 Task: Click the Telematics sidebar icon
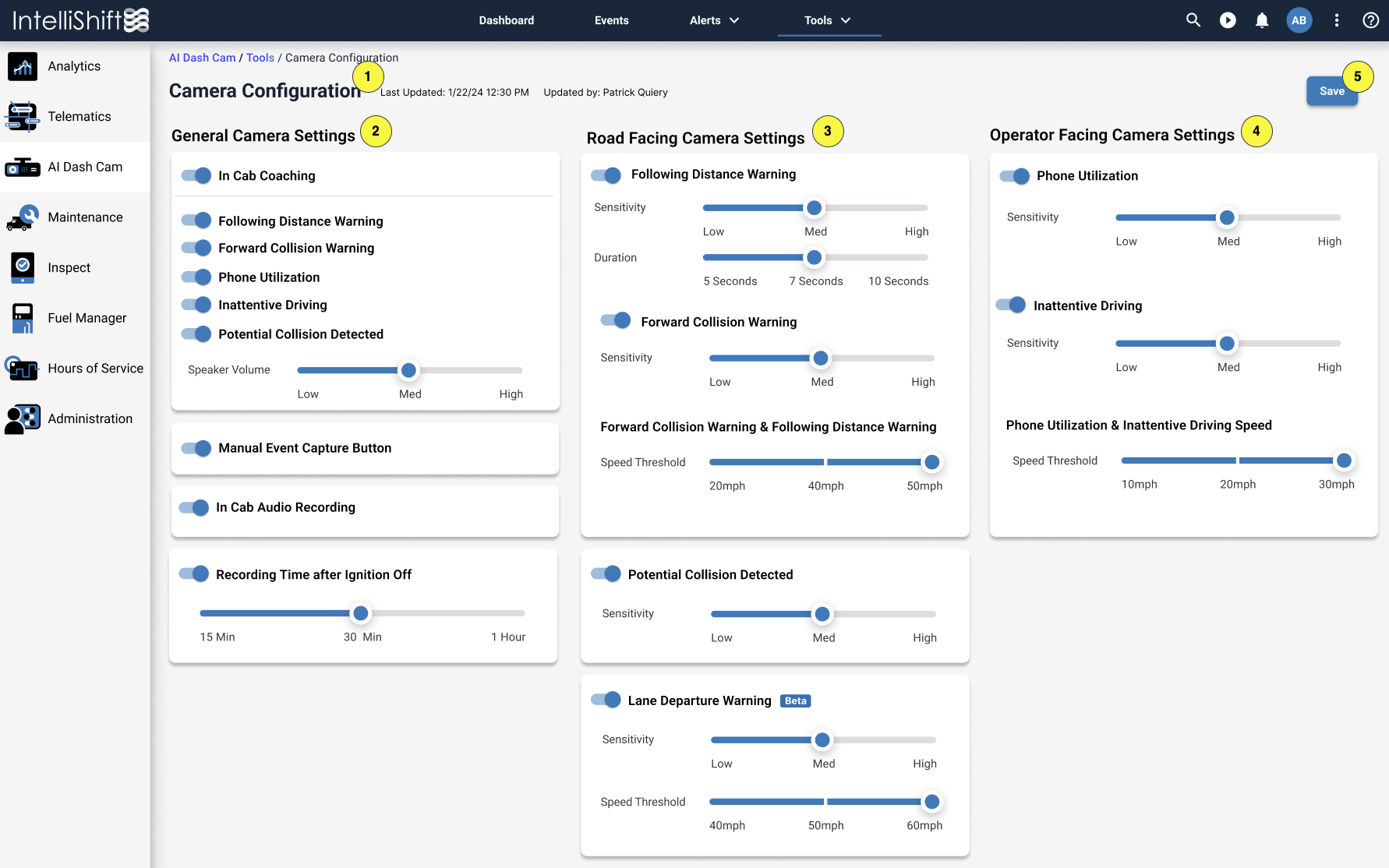[23, 117]
